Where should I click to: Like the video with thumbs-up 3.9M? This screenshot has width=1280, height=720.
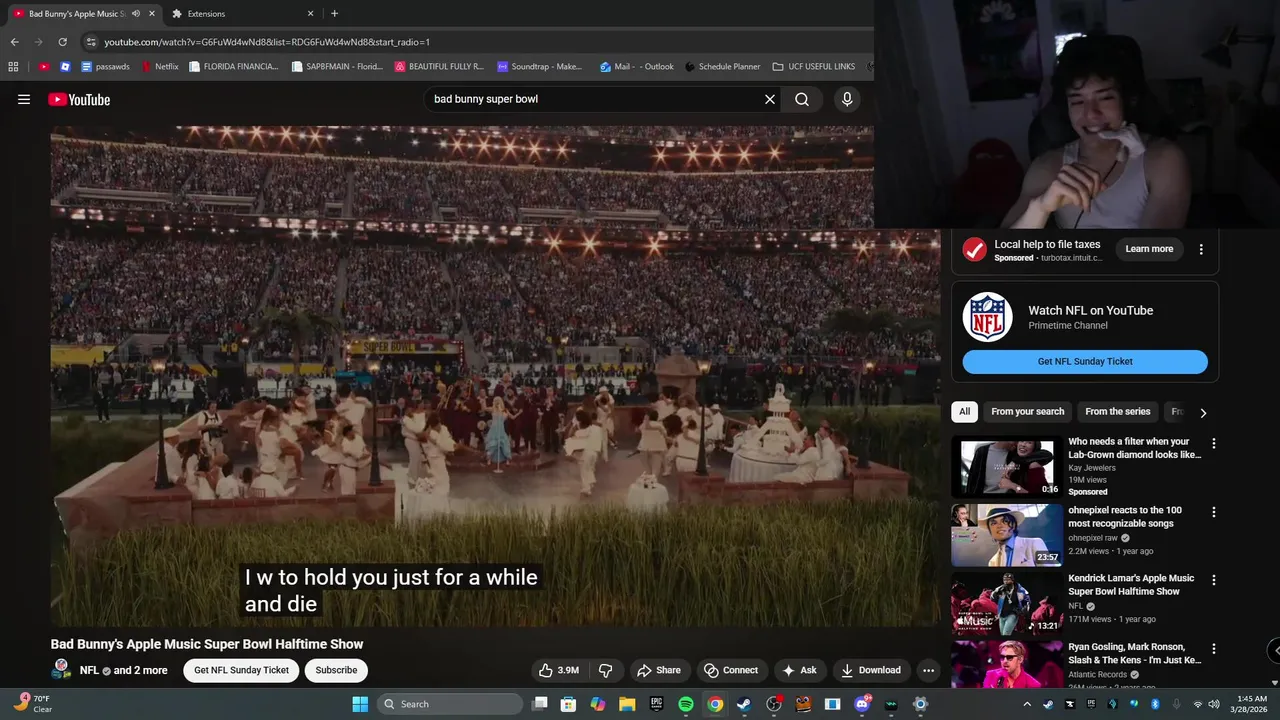pyautogui.click(x=559, y=670)
